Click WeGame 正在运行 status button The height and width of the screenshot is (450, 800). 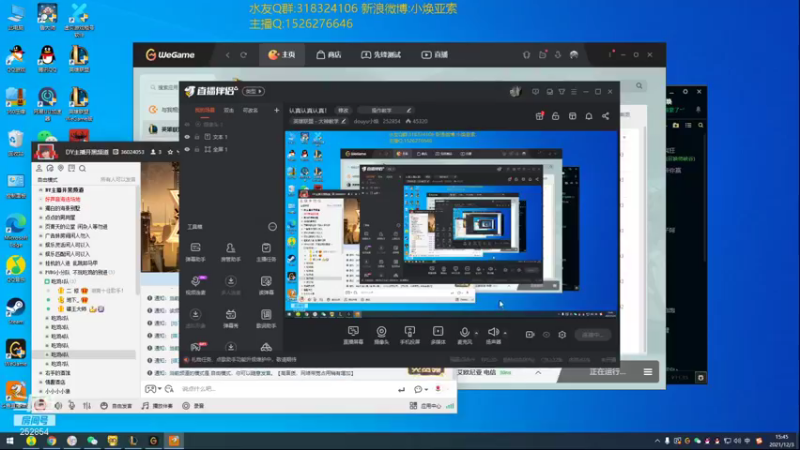tap(607, 372)
